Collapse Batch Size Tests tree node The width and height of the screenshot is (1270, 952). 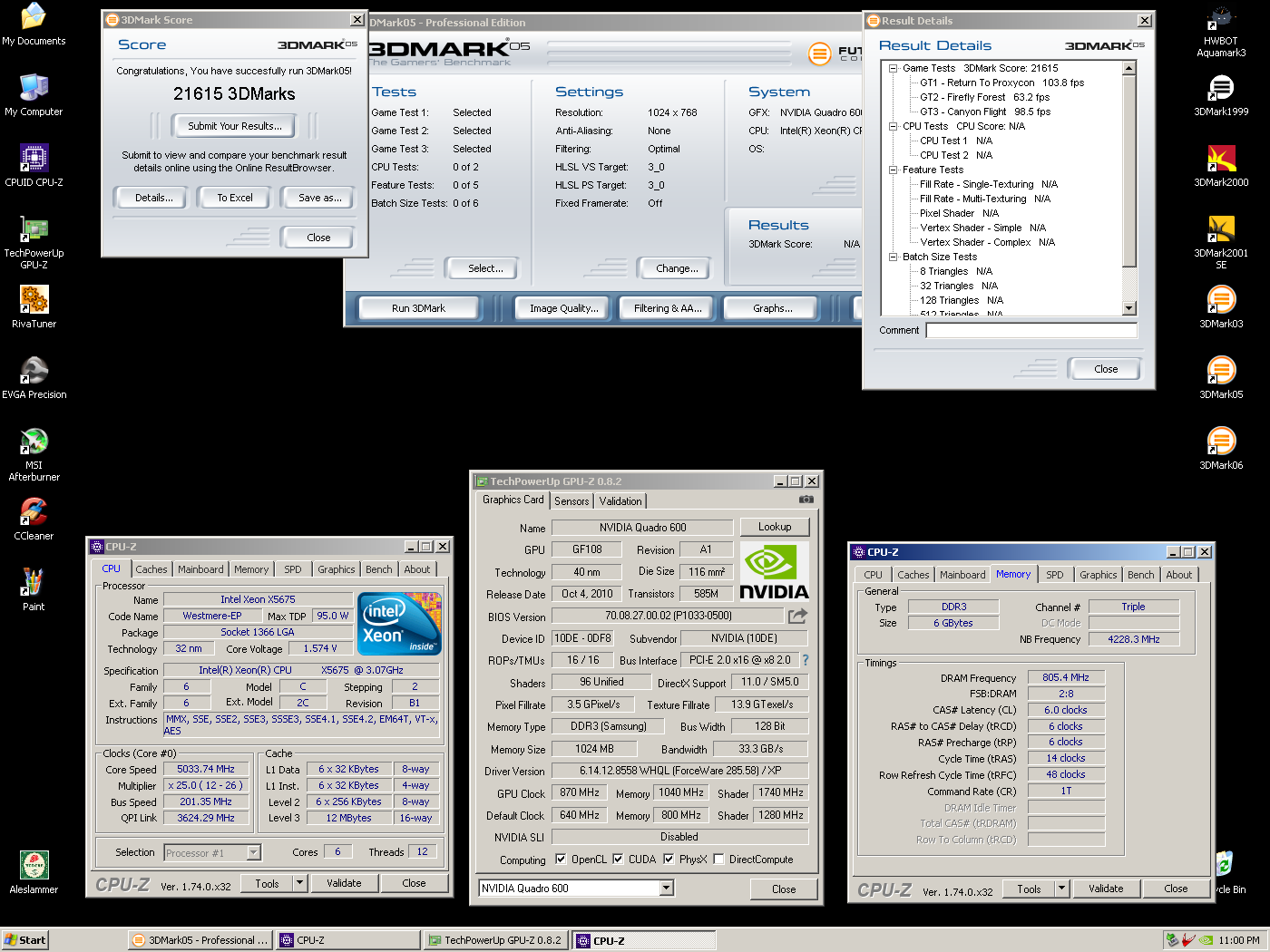click(893, 257)
